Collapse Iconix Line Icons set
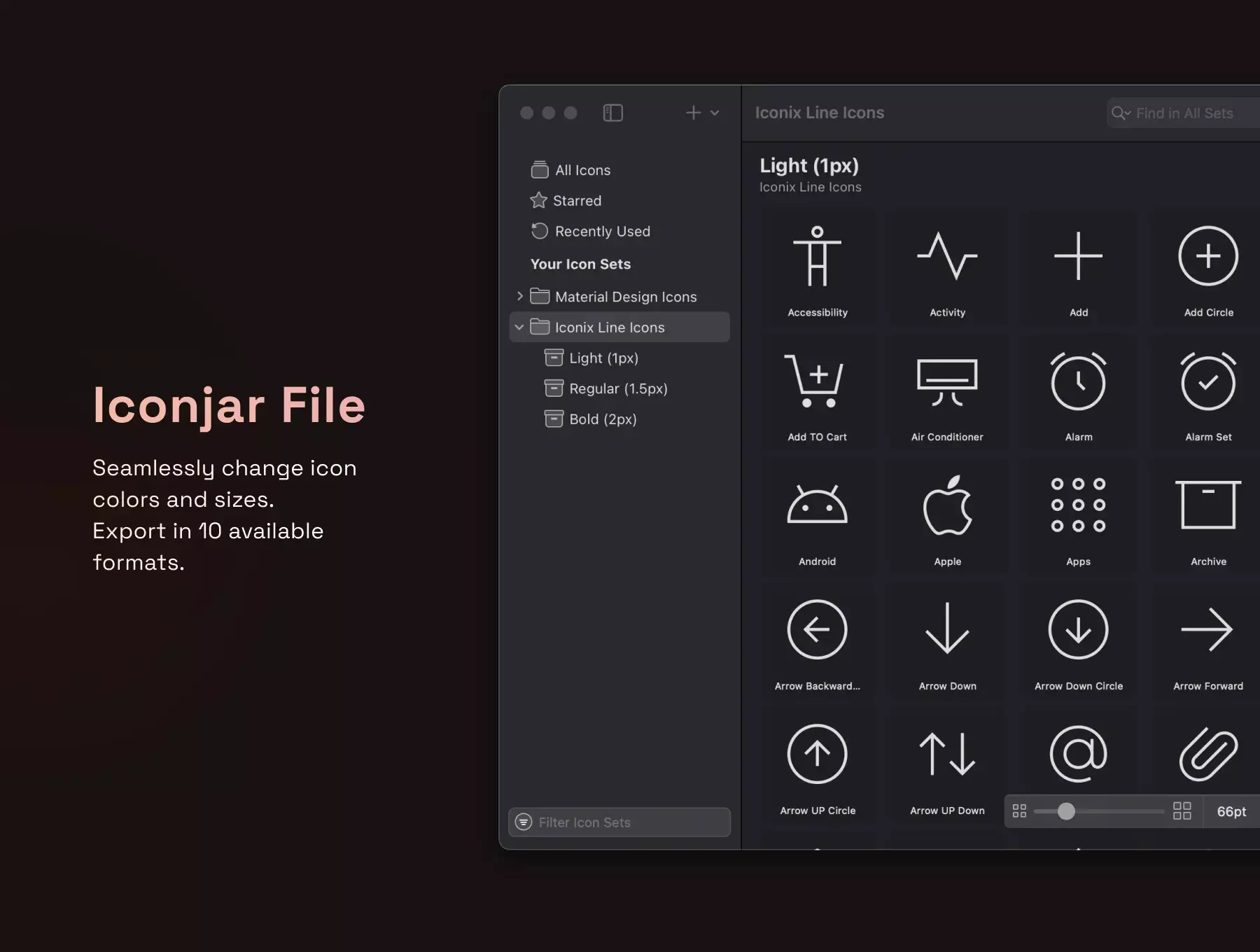The image size is (1260, 952). (519, 328)
